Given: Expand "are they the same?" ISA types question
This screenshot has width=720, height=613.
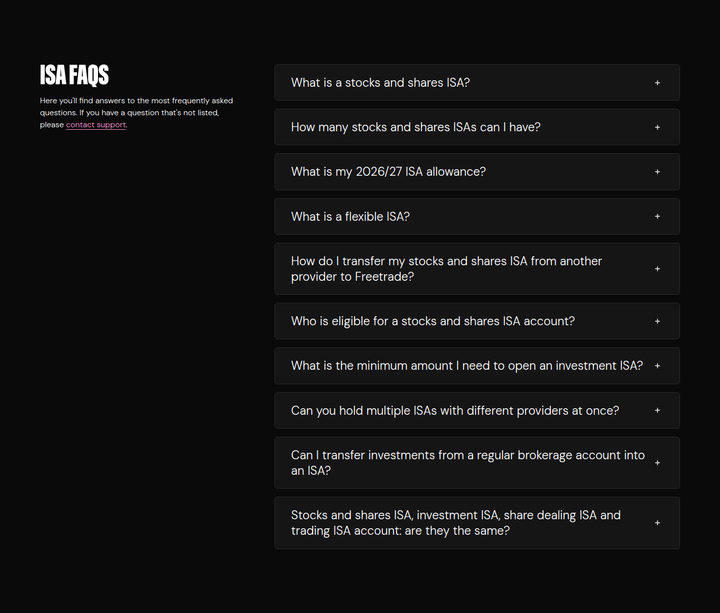Looking at the screenshot, I should point(477,523).
